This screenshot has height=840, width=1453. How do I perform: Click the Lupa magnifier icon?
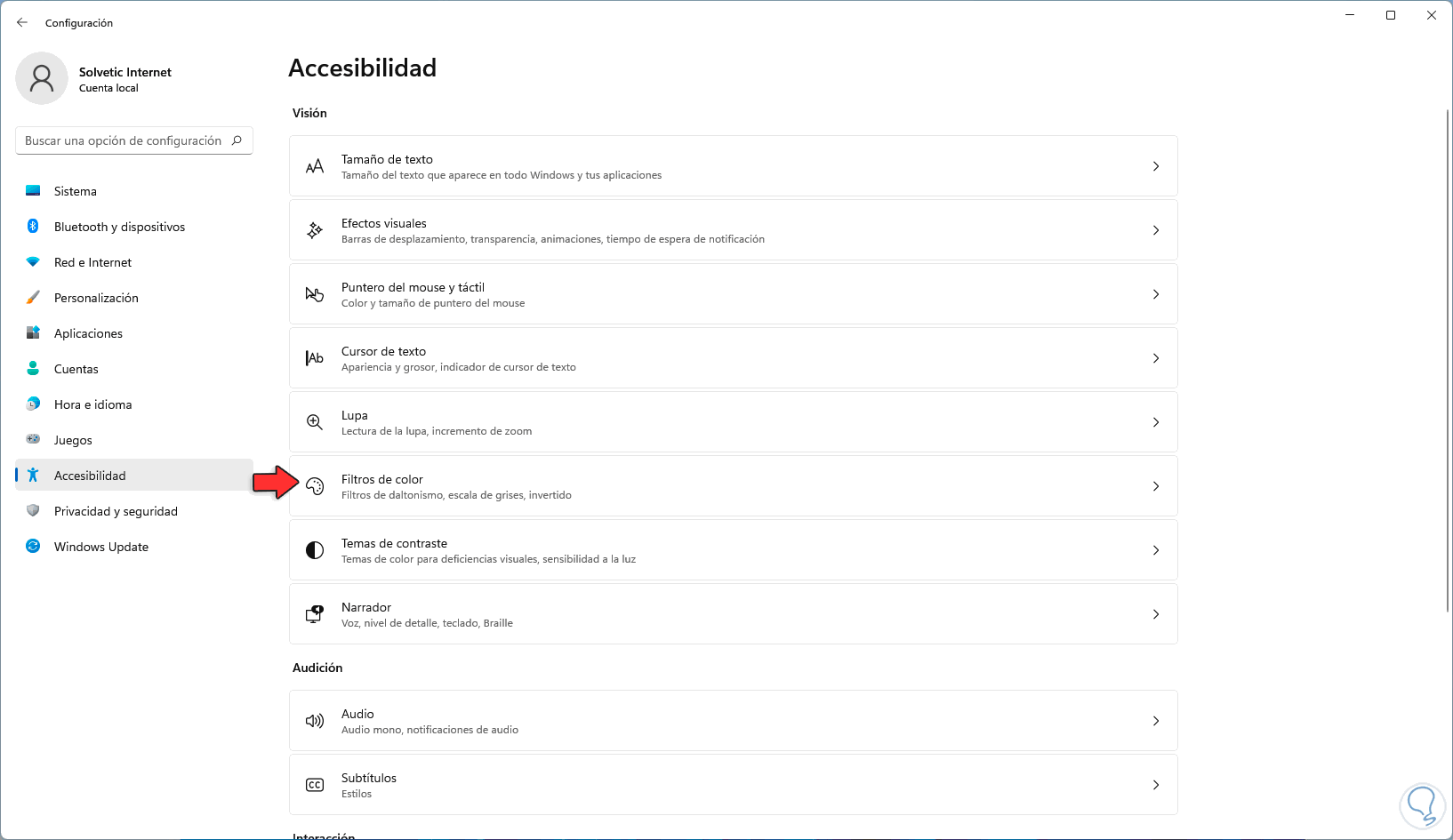click(x=315, y=422)
